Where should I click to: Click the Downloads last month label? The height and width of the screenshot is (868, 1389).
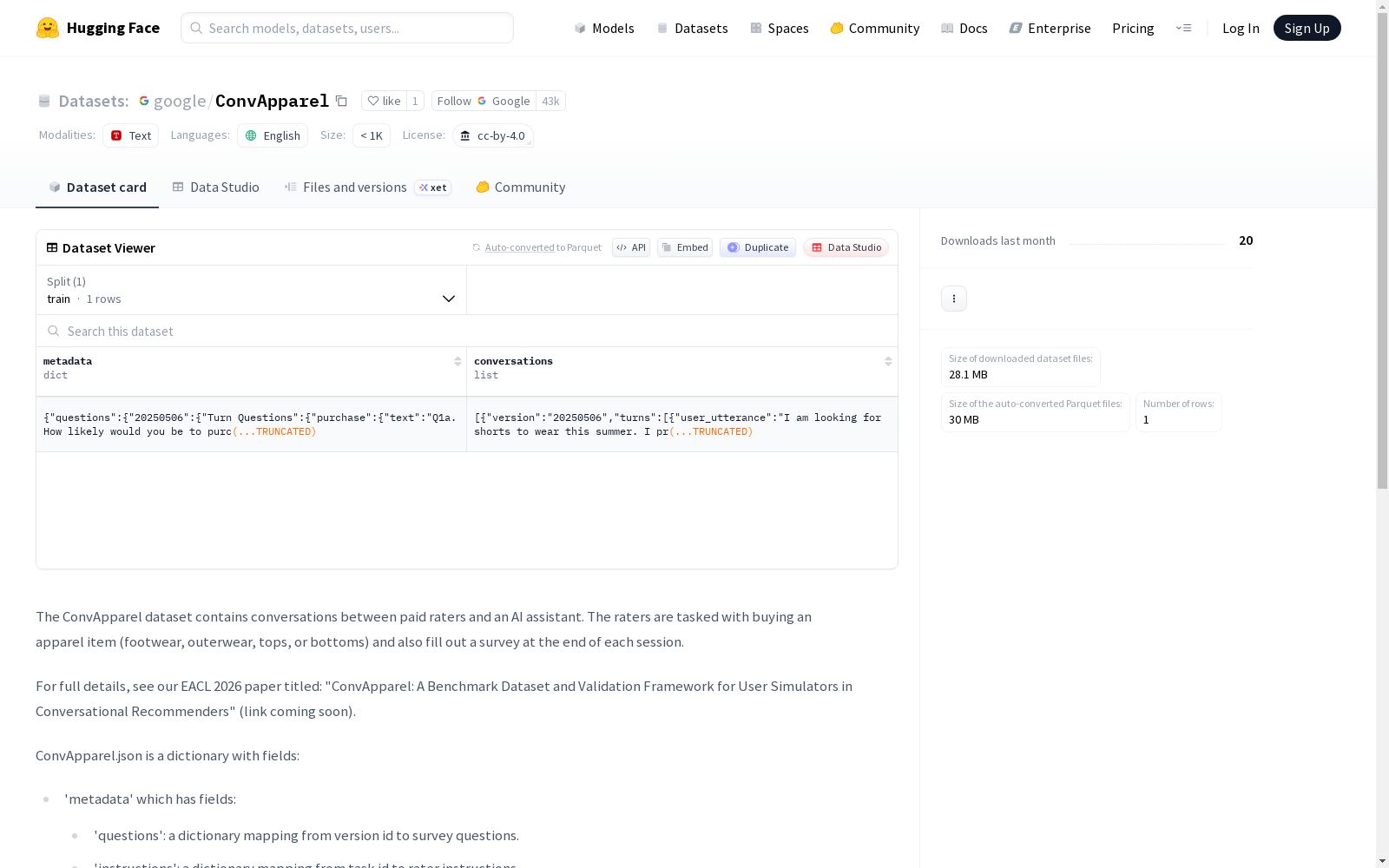tap(998, 240)
